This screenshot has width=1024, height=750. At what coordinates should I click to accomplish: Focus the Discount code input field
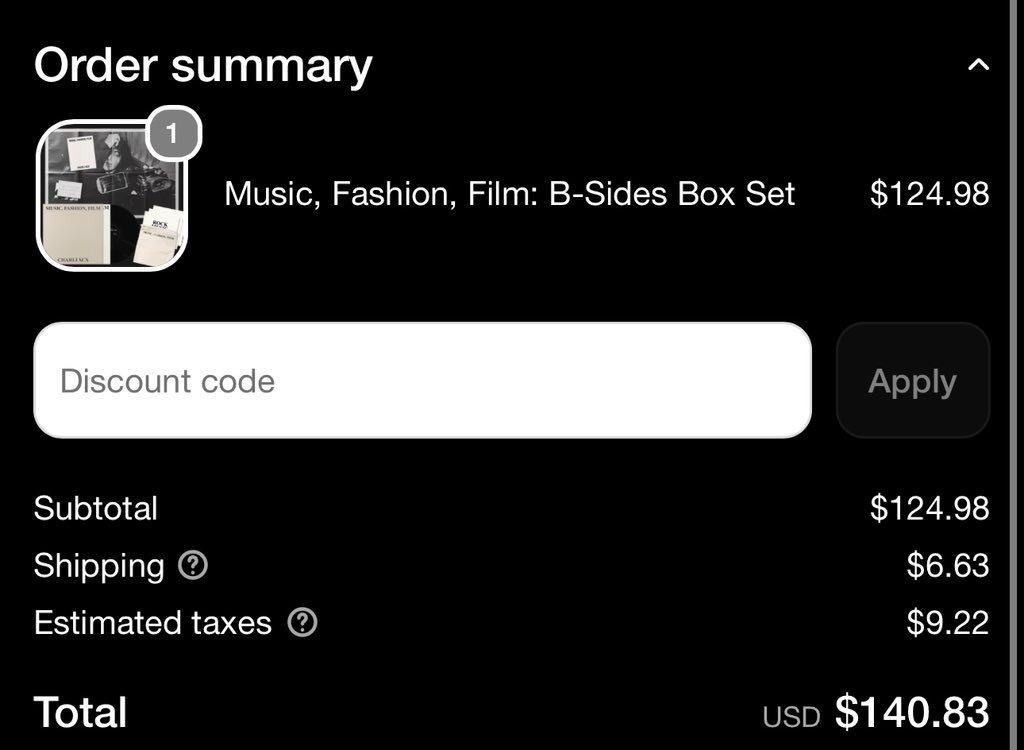tap(423, 380)
